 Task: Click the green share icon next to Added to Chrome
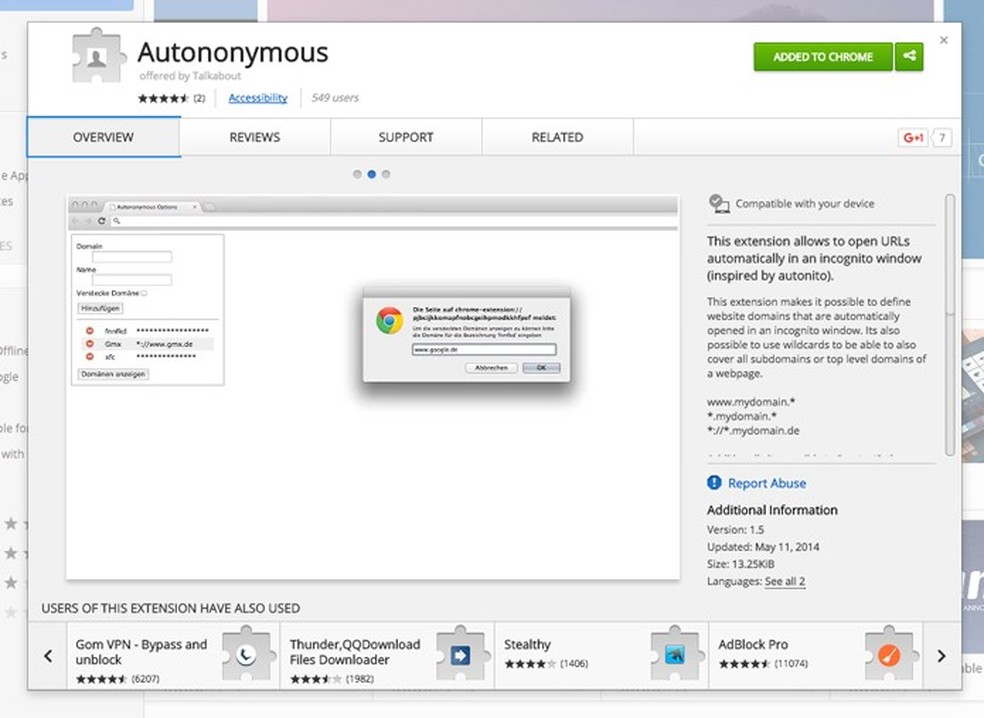[x=909, y=57]
